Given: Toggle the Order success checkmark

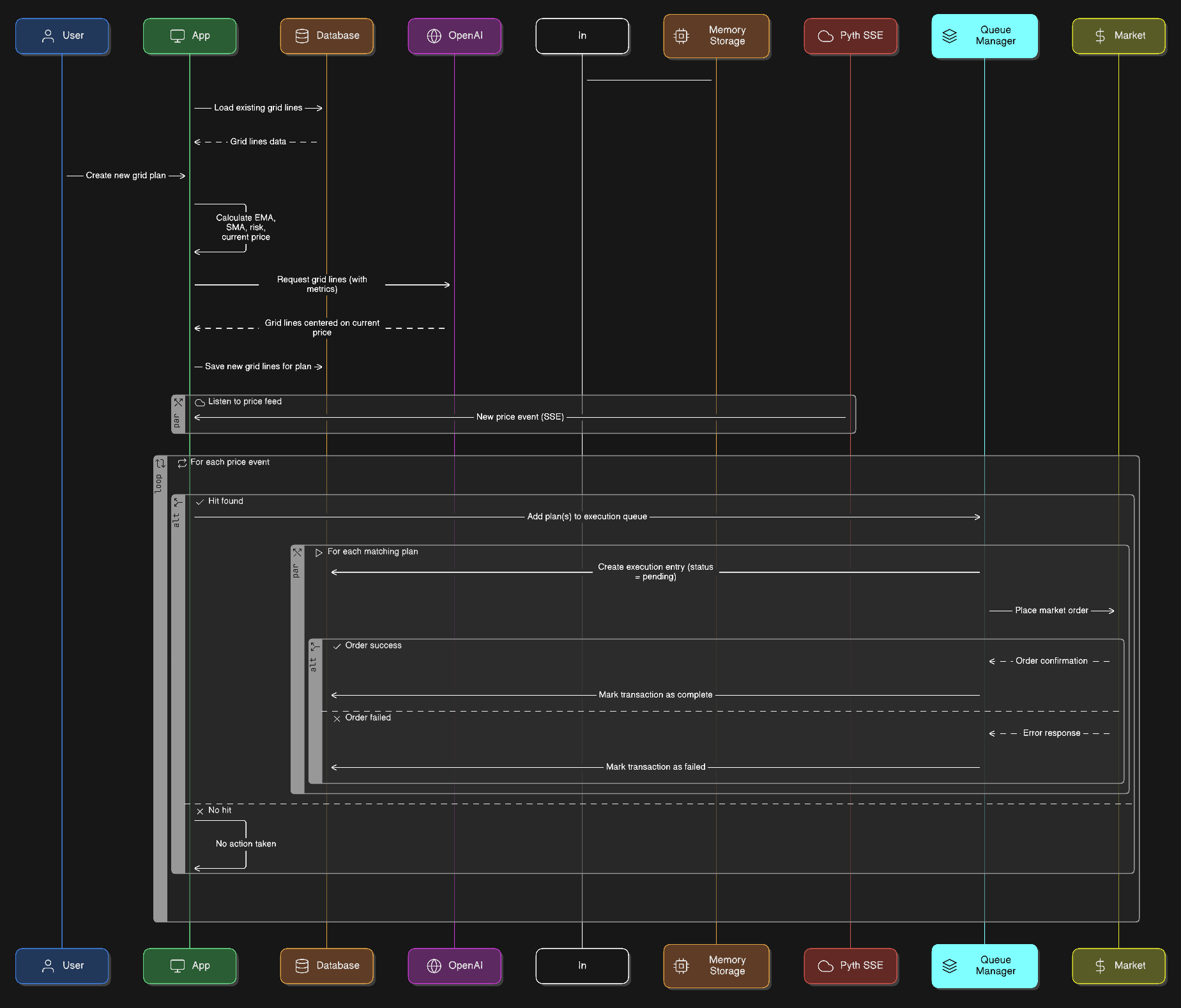Looking at the screenshot, I should pos(337,646).
